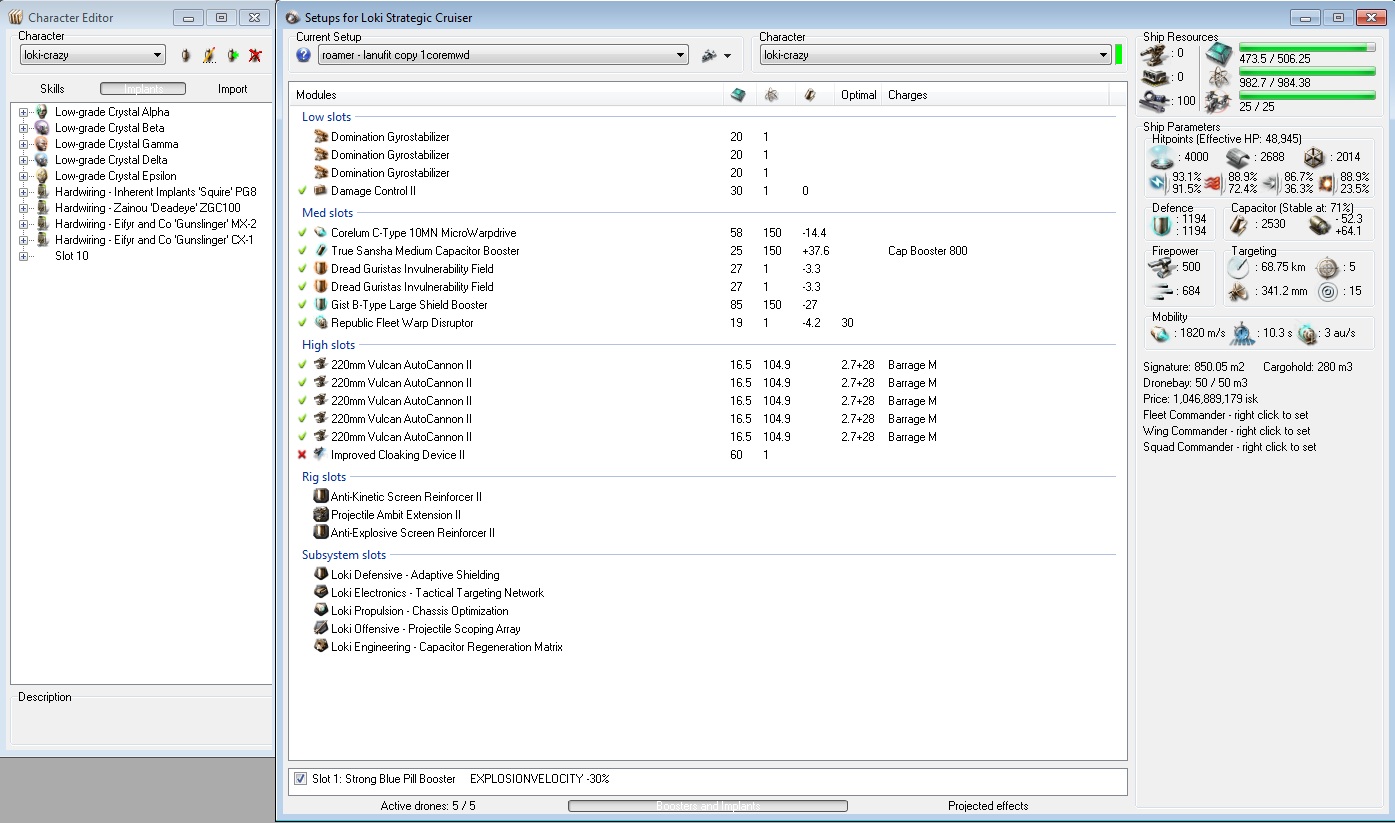
Task: Click the Optimal column header
Action: [859, 95]
